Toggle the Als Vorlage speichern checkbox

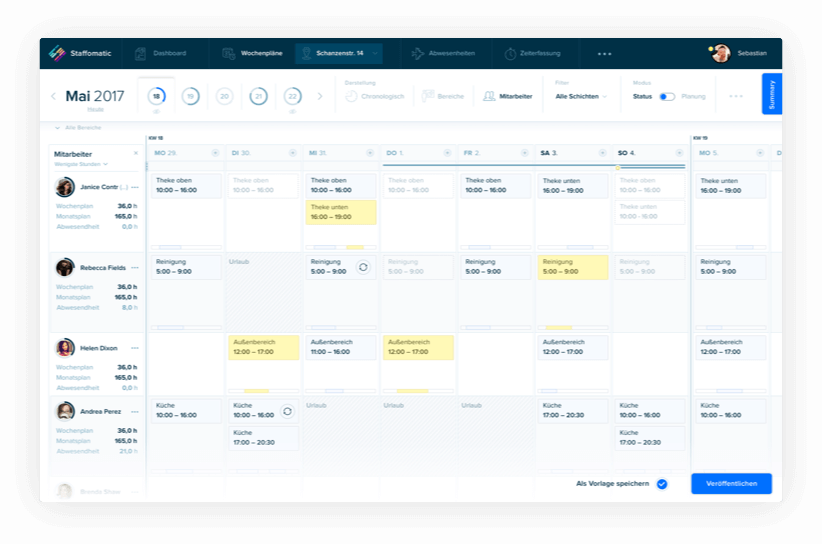point(661,484)
